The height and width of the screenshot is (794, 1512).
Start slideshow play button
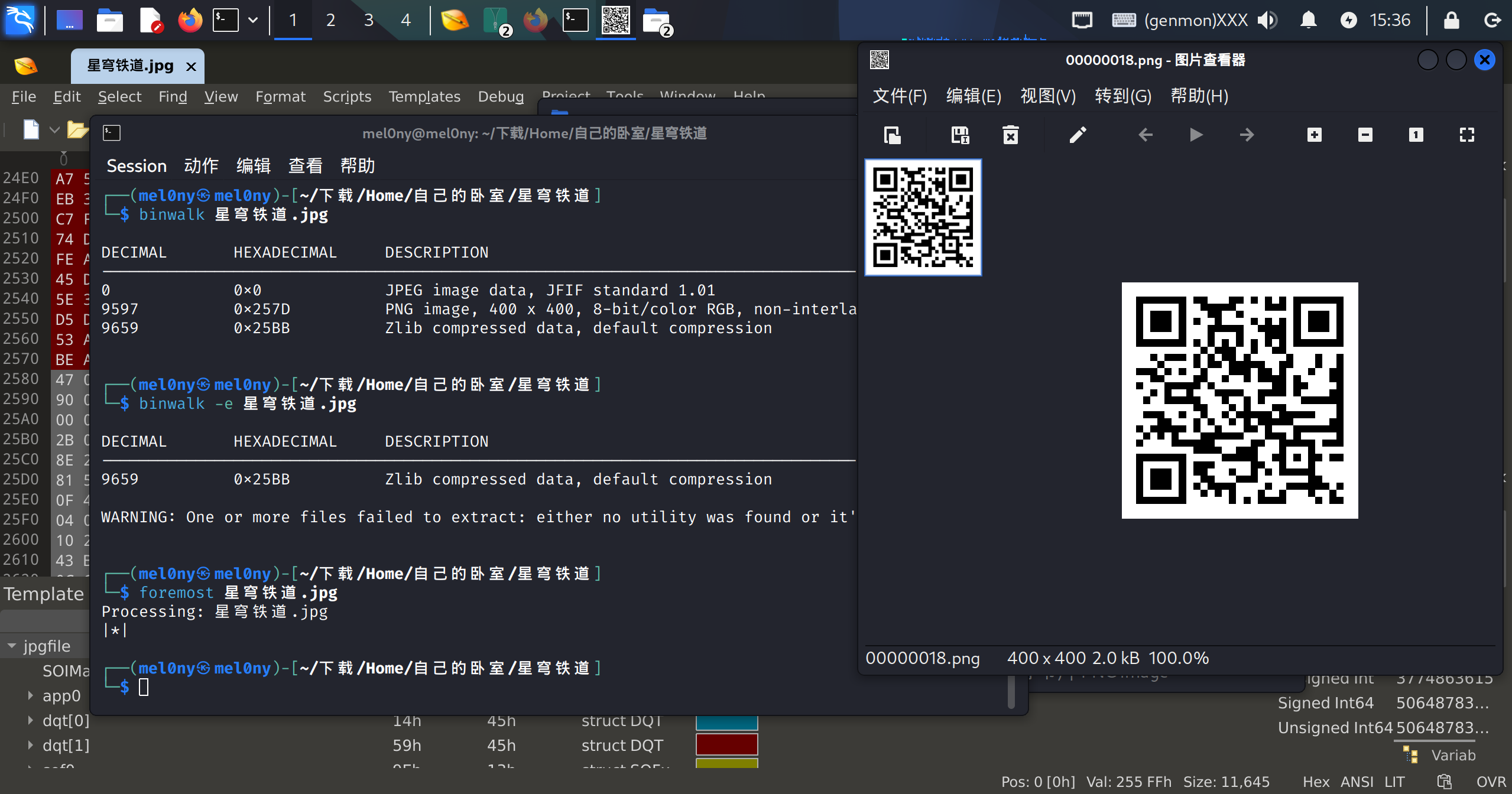point(1196,135)
